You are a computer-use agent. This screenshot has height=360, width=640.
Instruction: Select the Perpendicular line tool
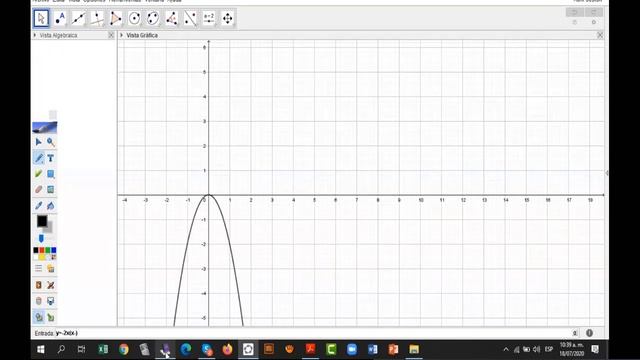click(x=97, y=18)
